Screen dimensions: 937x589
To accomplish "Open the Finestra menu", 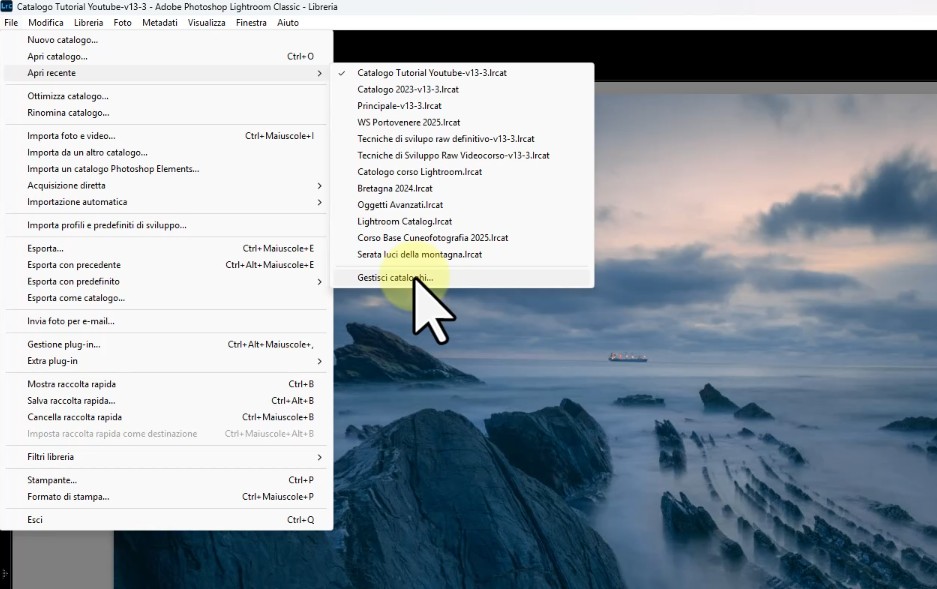I will [251, 23].
